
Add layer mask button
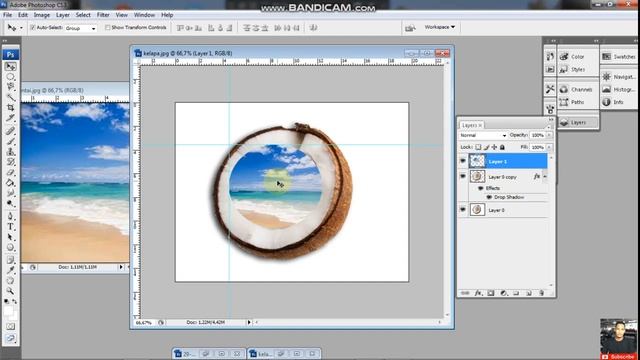(x=491, y=293)
